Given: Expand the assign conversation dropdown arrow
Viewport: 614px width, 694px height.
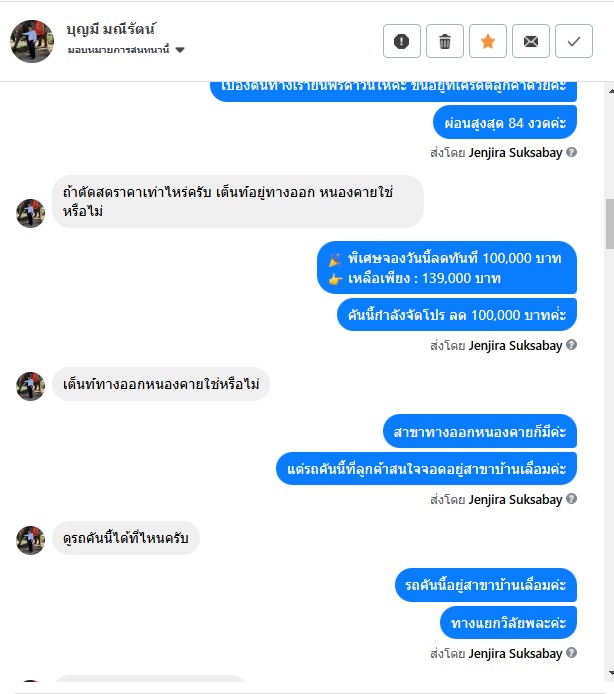Looking at the screenshot, I should click(180, 50).
